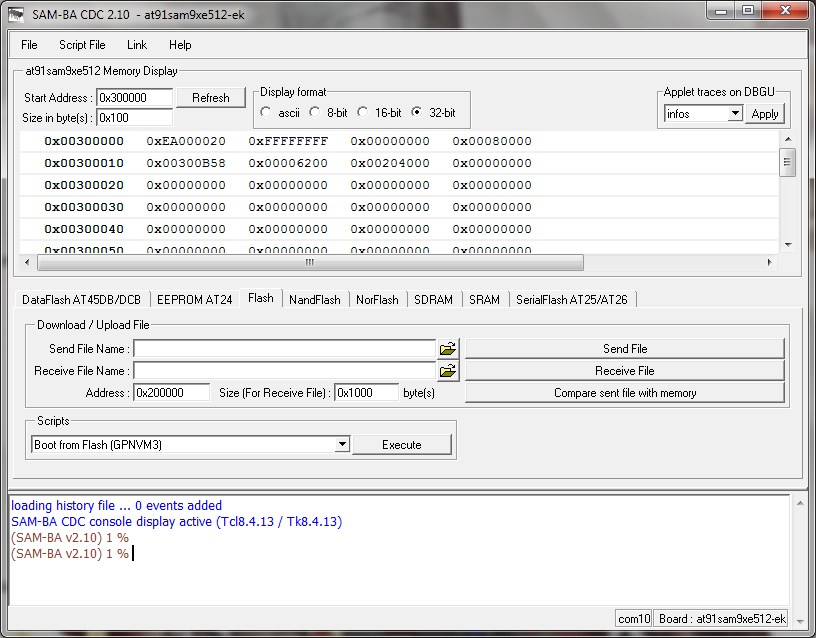816x638 pixels.
Task: Click the memory display scroll right arrow
Action: click(770, 262)
